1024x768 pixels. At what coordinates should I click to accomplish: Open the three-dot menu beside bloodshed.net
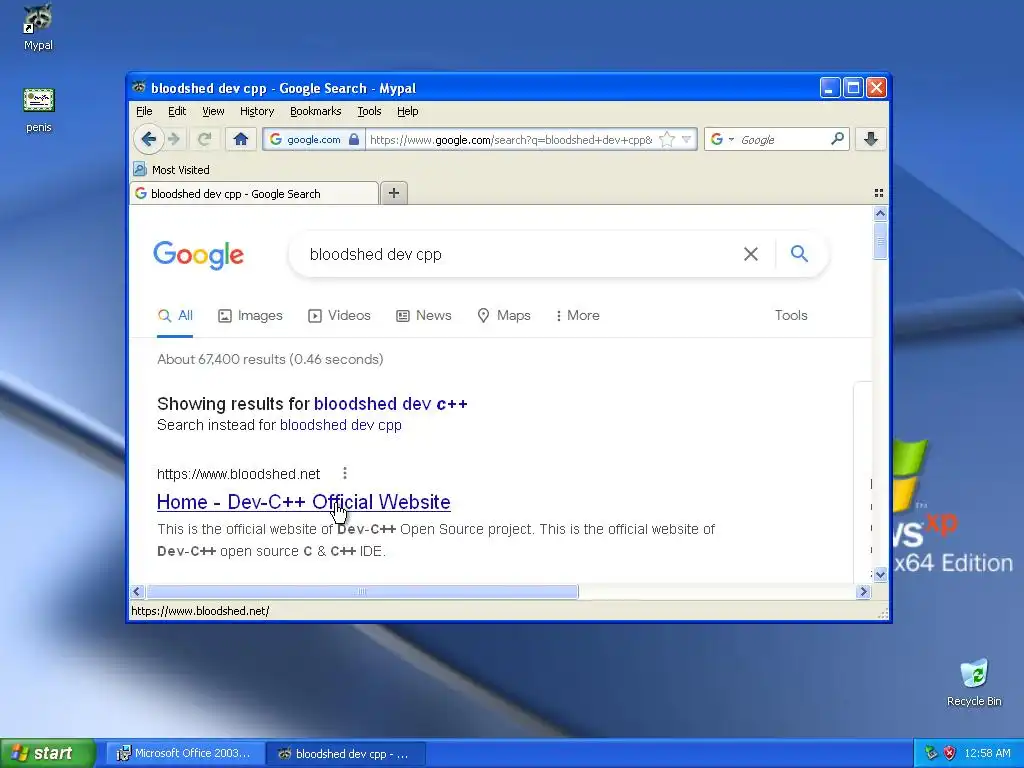[x=345, y=473]
